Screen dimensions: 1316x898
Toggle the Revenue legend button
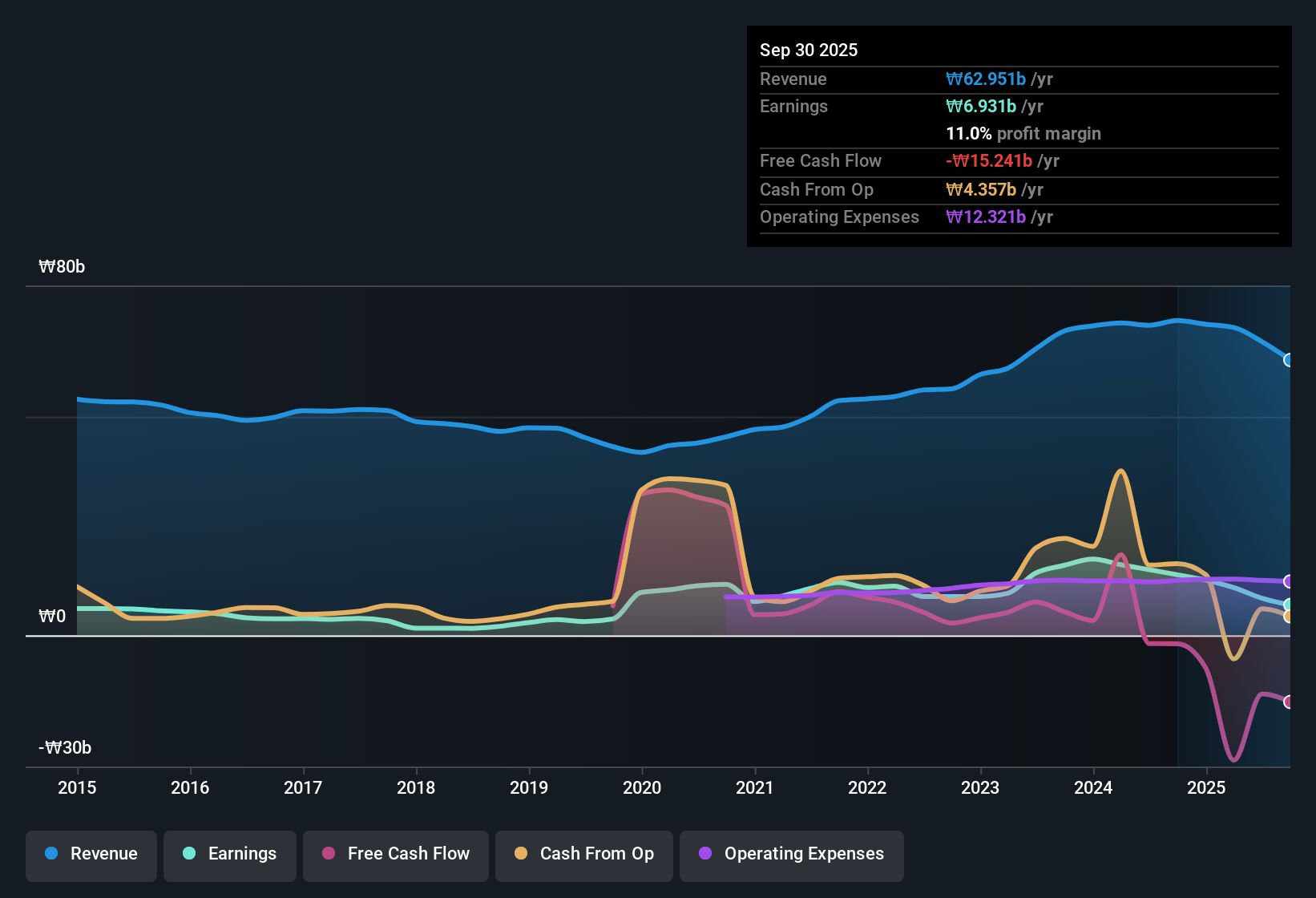(x=91, y=854)
